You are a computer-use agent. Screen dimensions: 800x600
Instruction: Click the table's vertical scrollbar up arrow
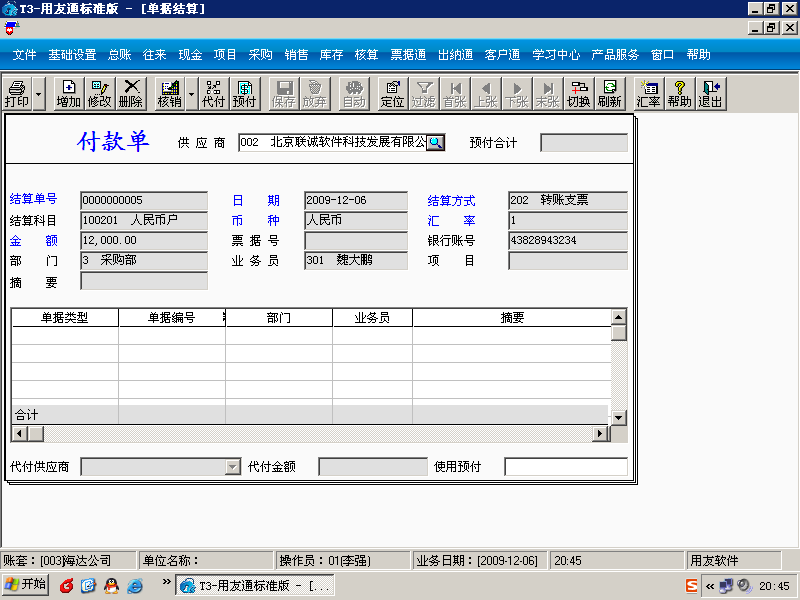618,317
